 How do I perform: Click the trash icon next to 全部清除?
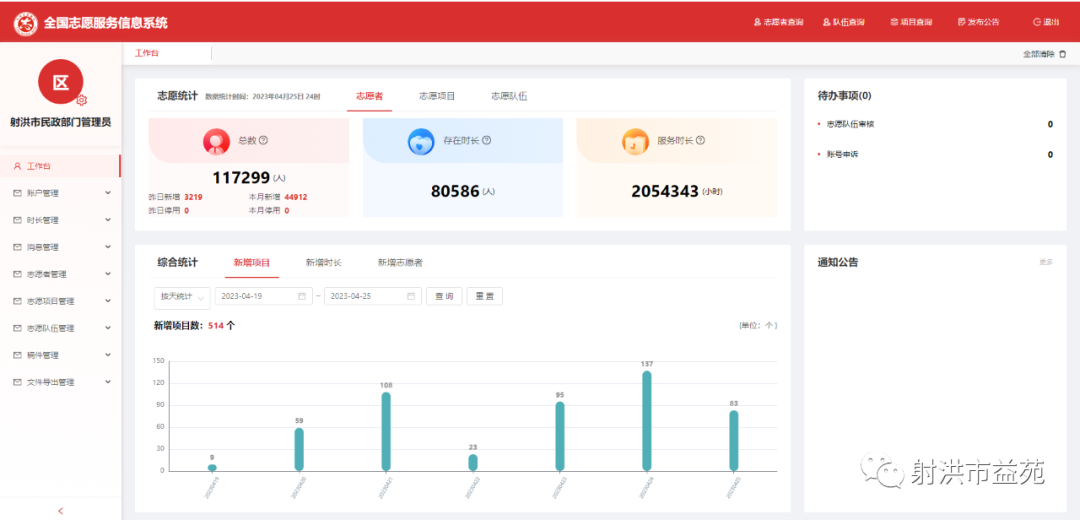1063,54
